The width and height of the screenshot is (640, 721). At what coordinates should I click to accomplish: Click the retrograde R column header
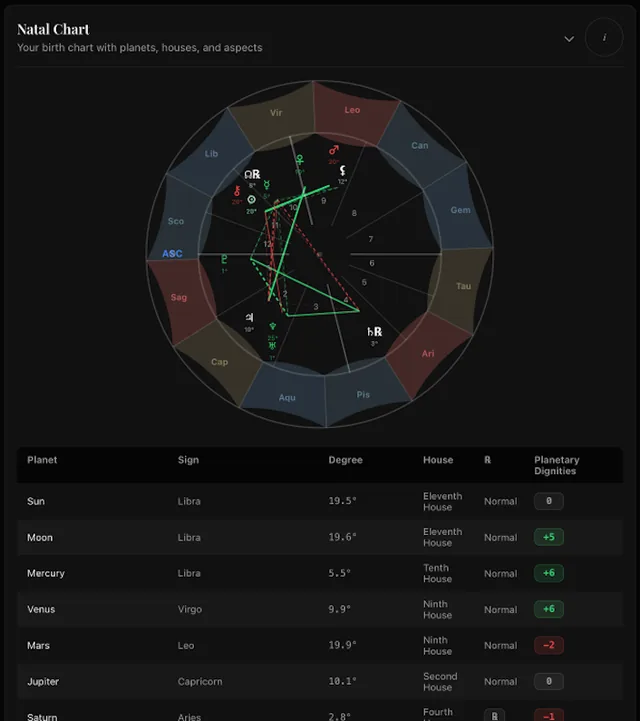click(x=487, y=460)
